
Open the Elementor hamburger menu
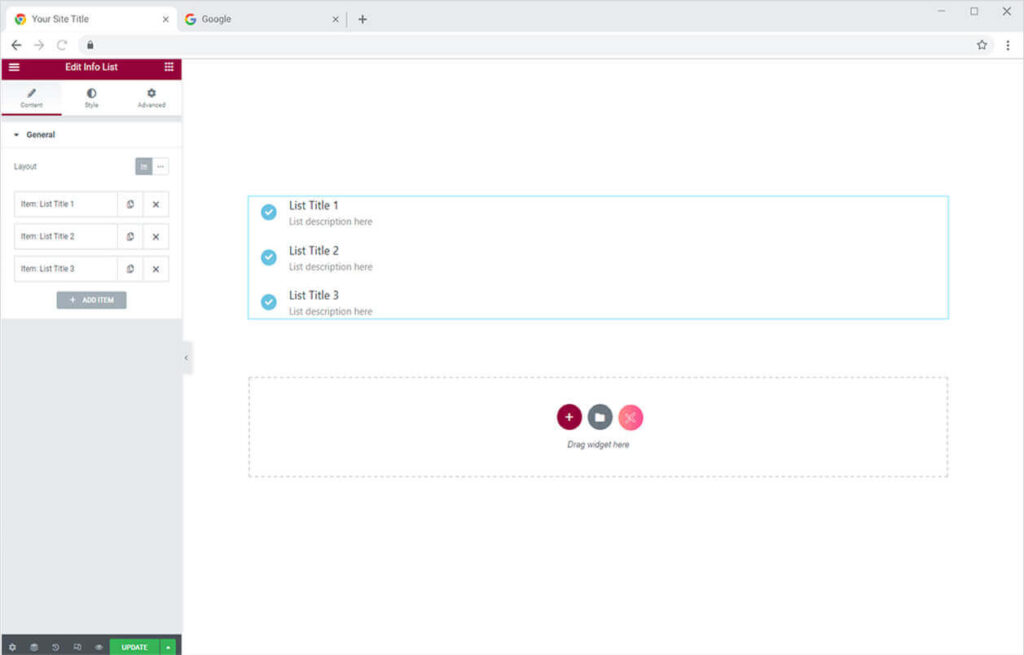click(14, 67)
